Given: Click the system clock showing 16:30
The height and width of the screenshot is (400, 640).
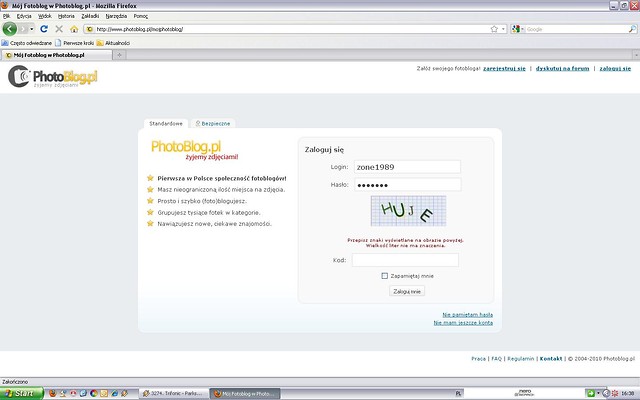Looking at the screenshot, I should pyautogui.click(x=628, y=393).
